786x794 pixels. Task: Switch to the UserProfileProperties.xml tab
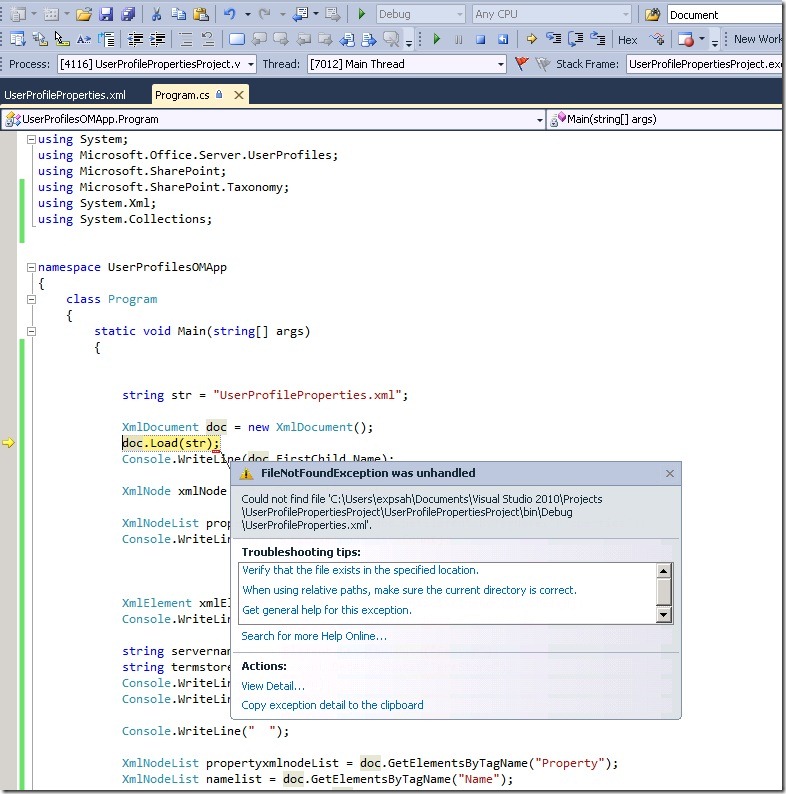[x=65, y=95]
